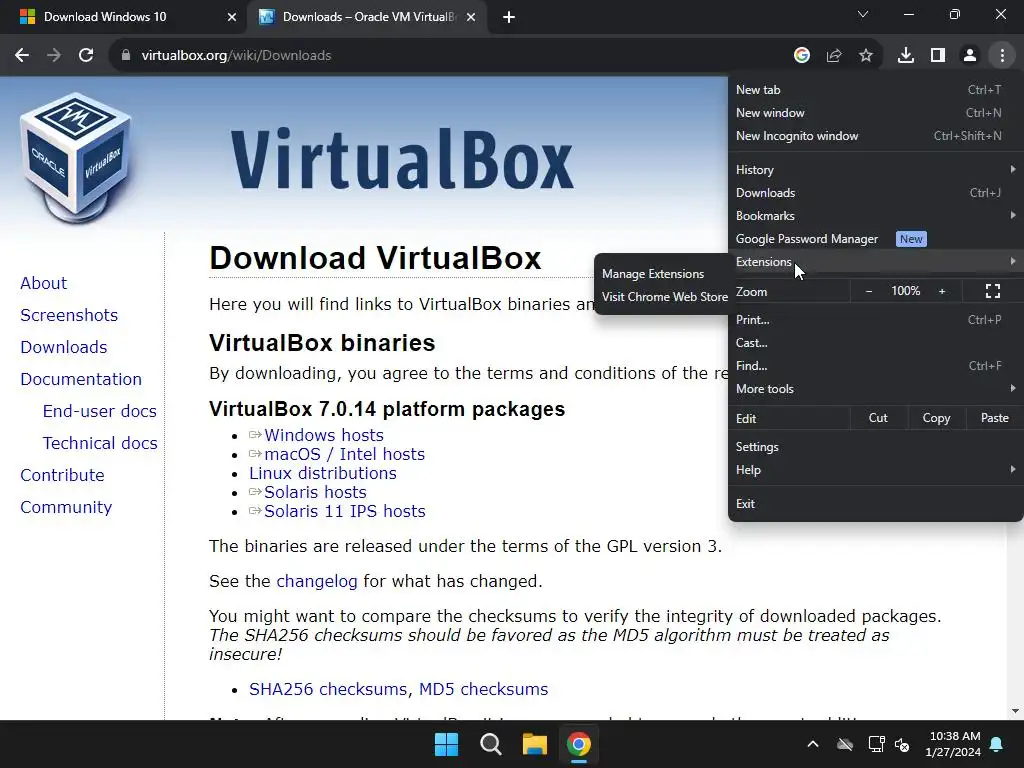Decrease zoom with the minus button

(869, 291)
